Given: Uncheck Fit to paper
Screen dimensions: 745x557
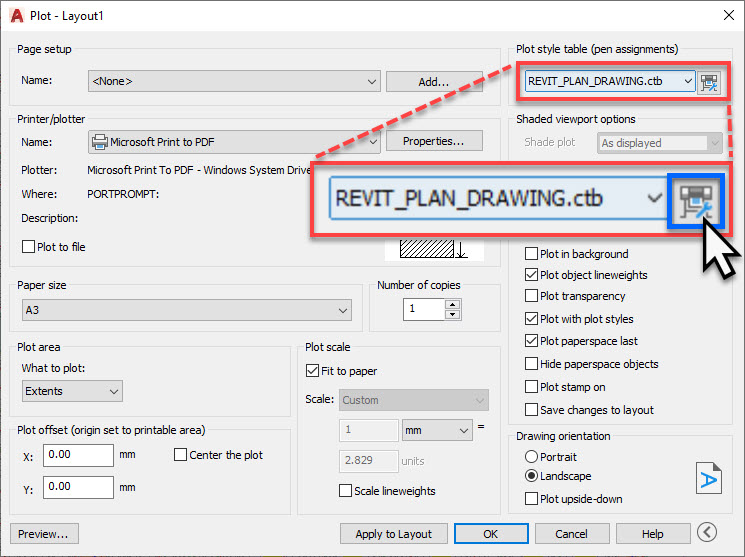Looking at the screenshot, I should [x=312, y=370].
